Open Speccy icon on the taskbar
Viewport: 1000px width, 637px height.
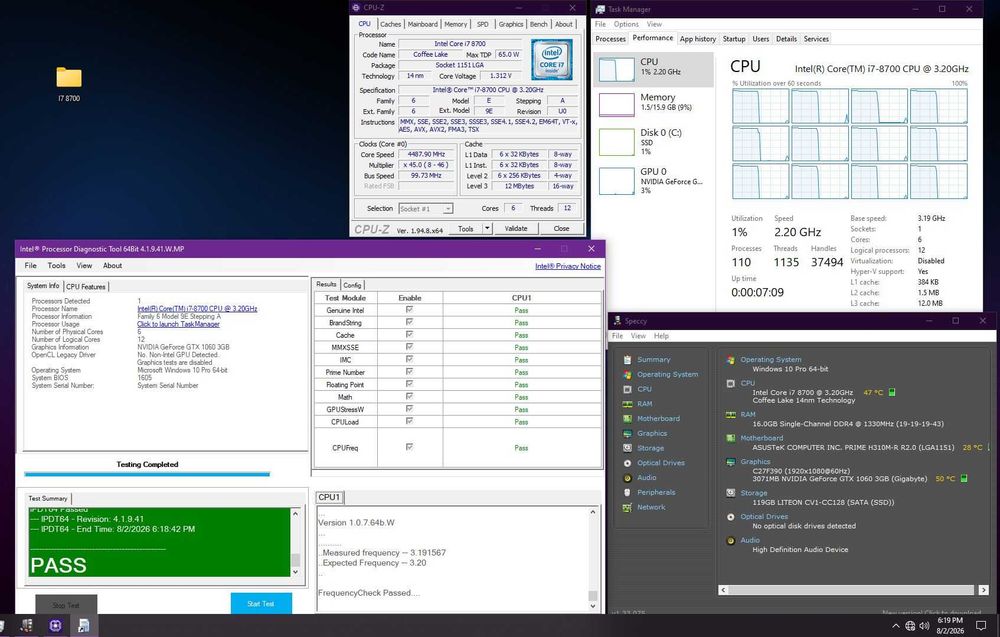tap(26, 626)
